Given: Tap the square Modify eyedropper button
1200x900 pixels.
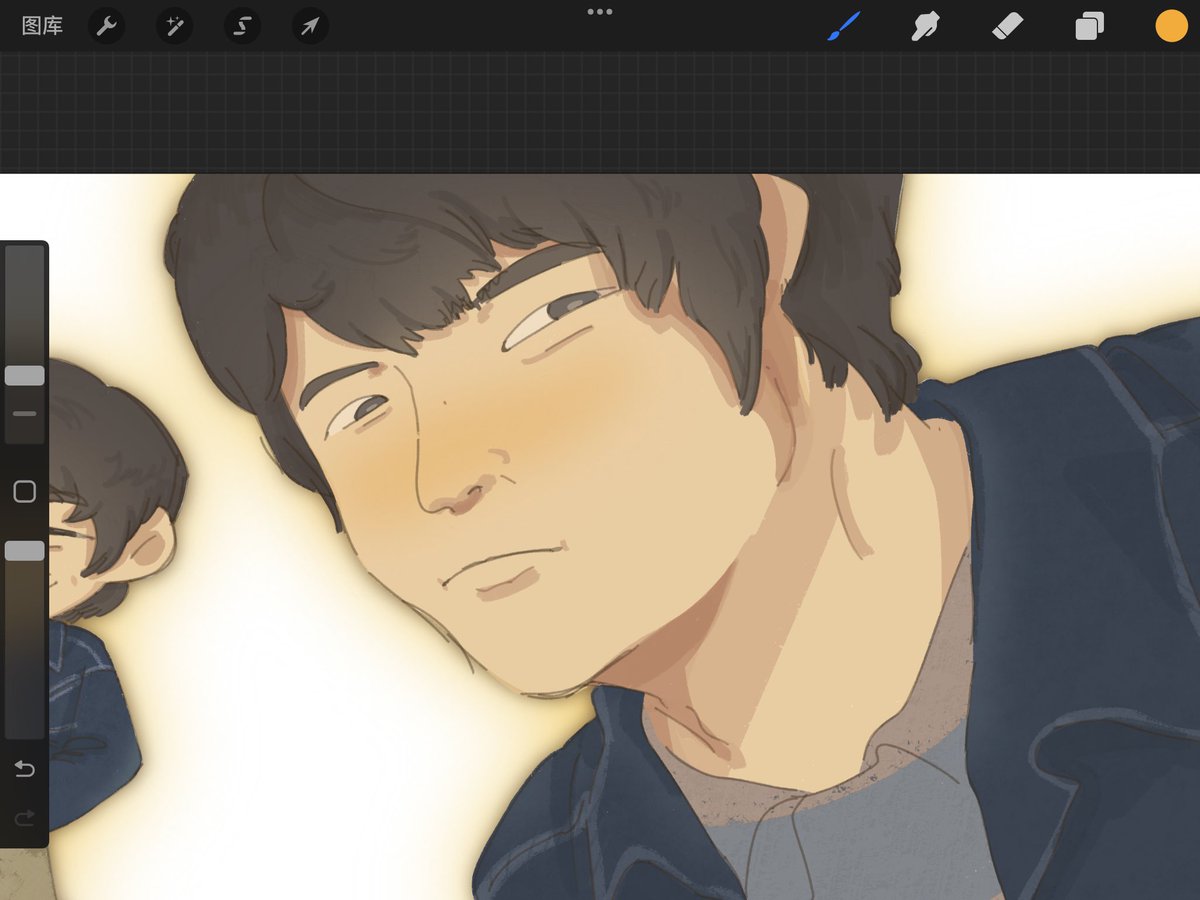Looking at the screenshot, I should pos(25,491).
